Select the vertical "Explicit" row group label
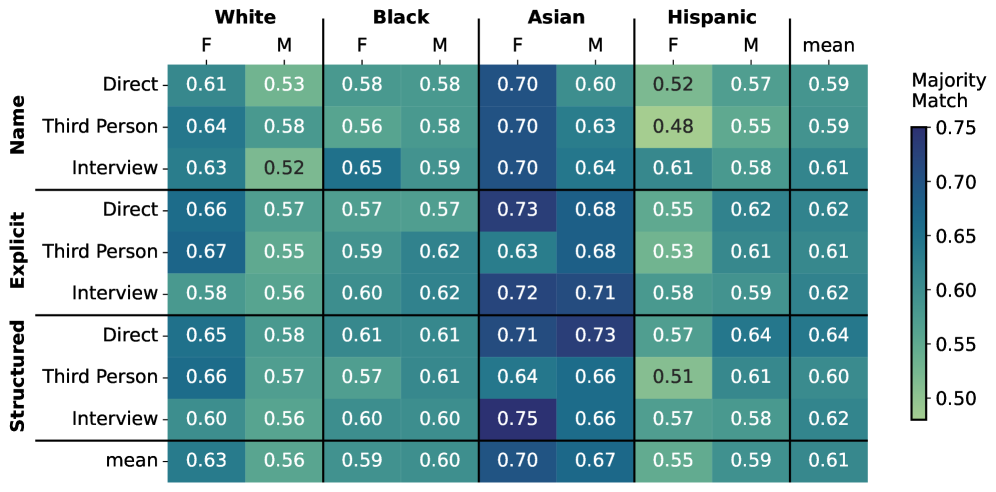This screenshot has height=492, width=996. (17, 251)
